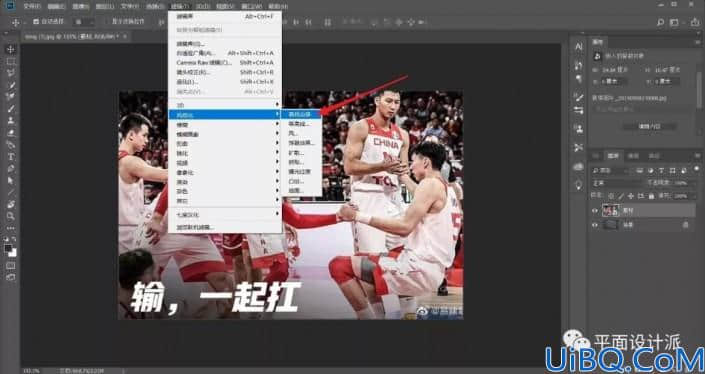This screenshot has width=705, height=374.
Task: Hide the top layer using its eye icon
Action: (x=595, y=210)
